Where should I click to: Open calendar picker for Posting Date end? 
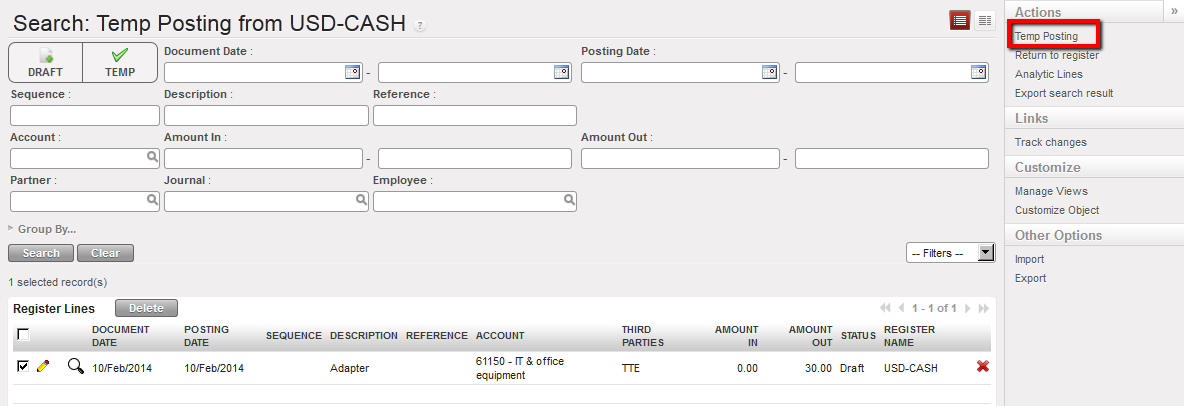click(979, 72)
